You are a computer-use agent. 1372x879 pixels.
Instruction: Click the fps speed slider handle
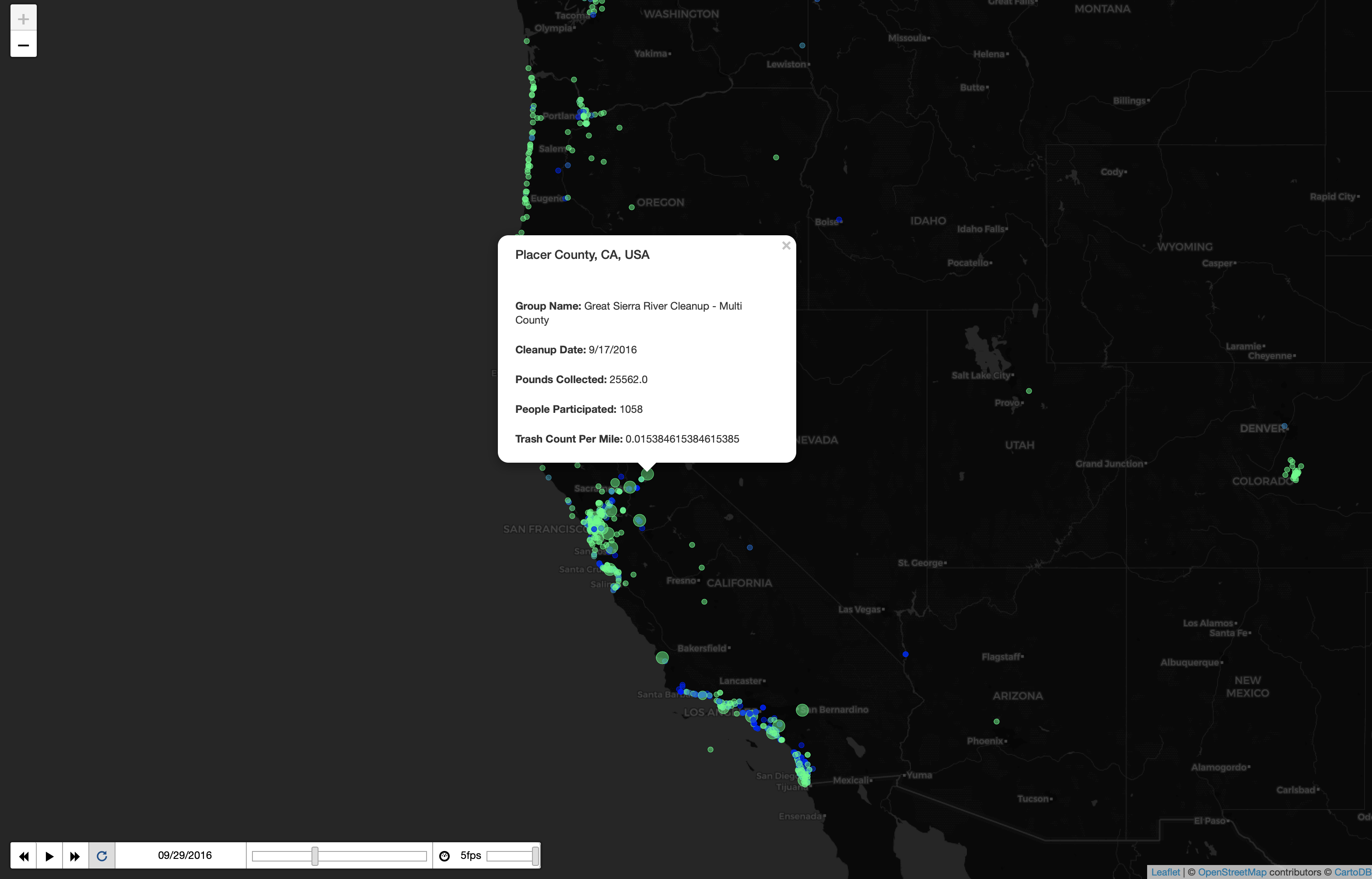click(535, 855)
